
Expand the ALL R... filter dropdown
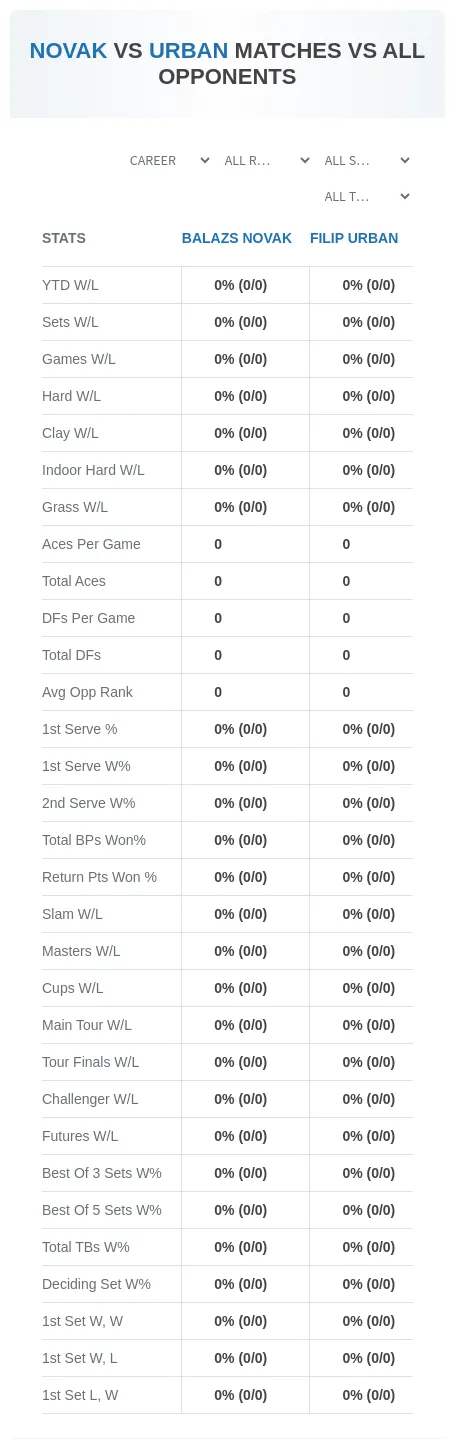(x=266, y=160)
